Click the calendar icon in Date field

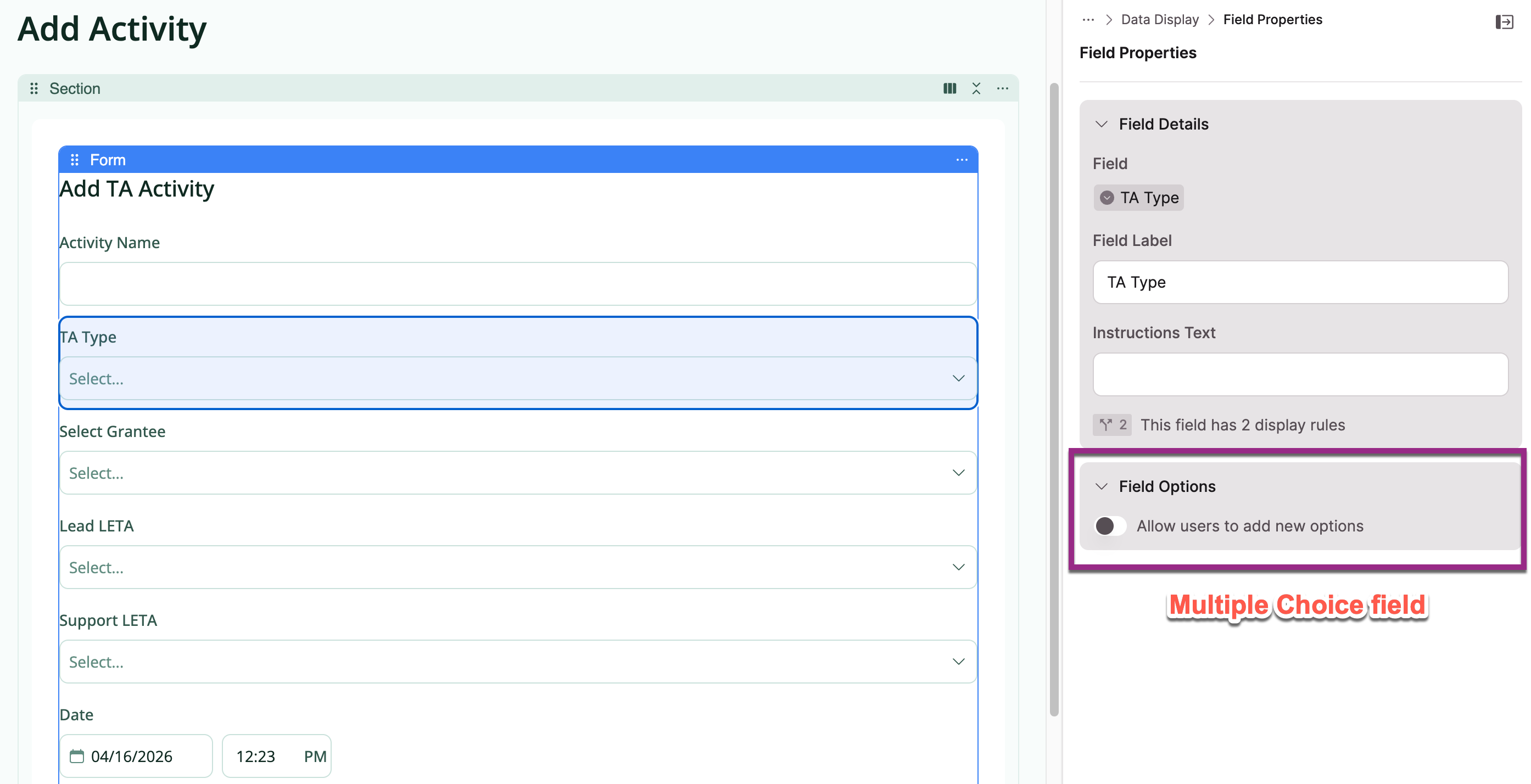(x=77, y=756)
